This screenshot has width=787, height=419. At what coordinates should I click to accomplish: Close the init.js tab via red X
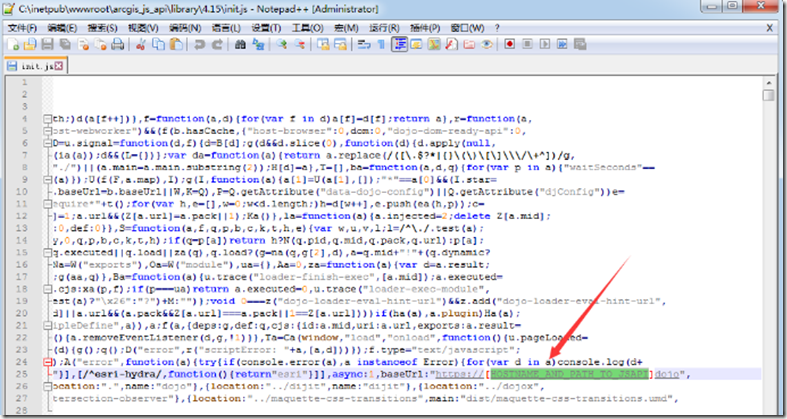point(59,66)
